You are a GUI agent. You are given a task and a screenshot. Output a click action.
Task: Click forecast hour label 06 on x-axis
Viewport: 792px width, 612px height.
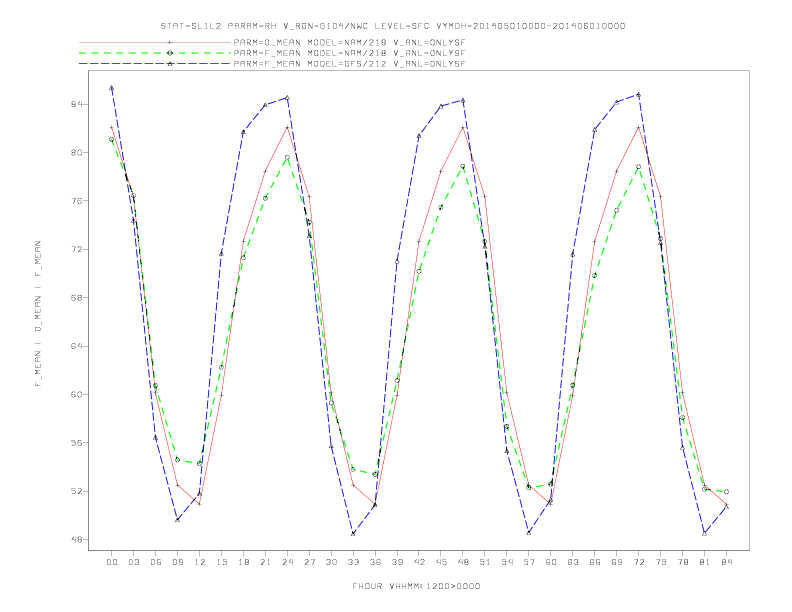tap(156, 562)
